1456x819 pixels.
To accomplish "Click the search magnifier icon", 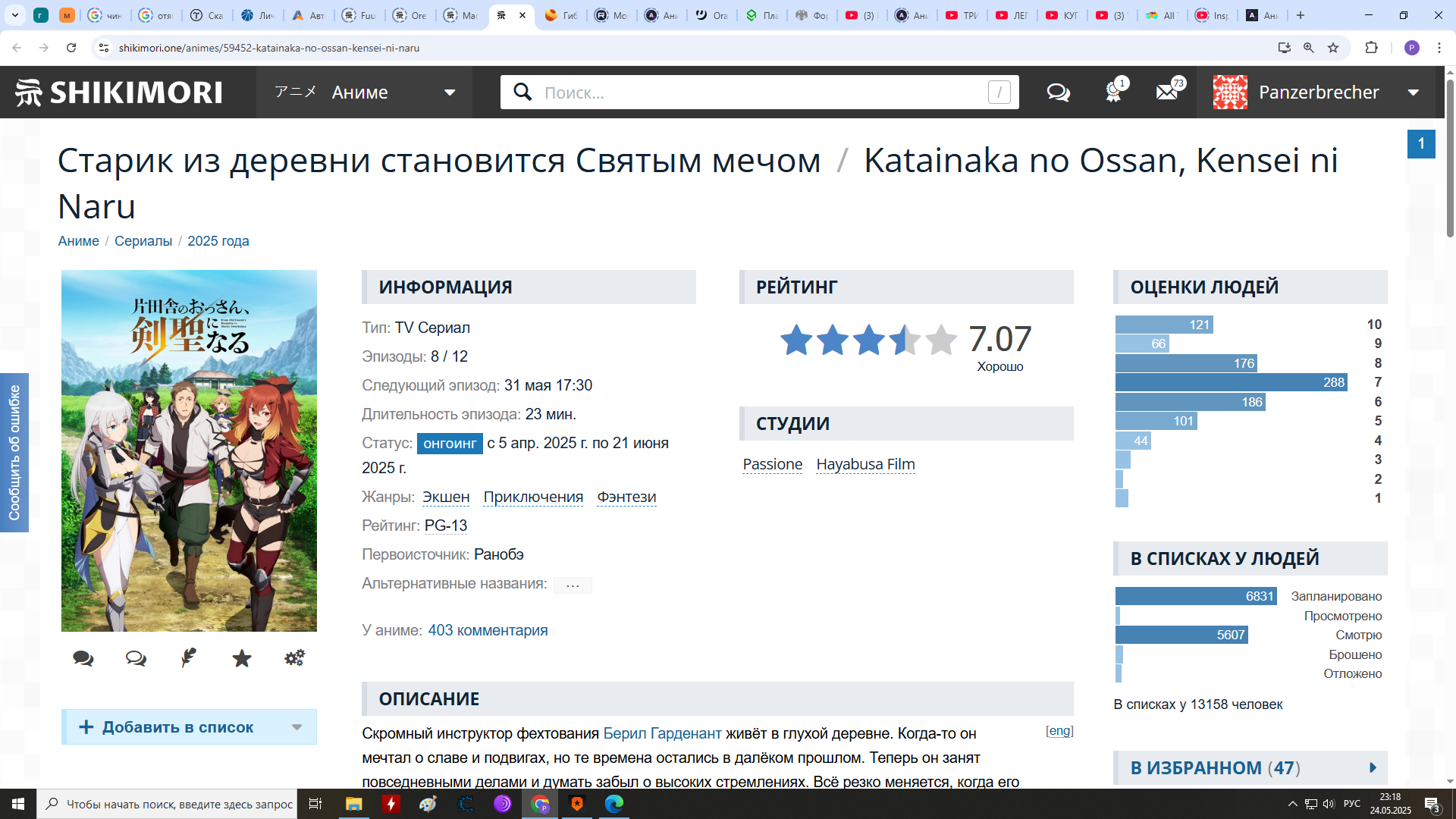I will pos(522,92).
